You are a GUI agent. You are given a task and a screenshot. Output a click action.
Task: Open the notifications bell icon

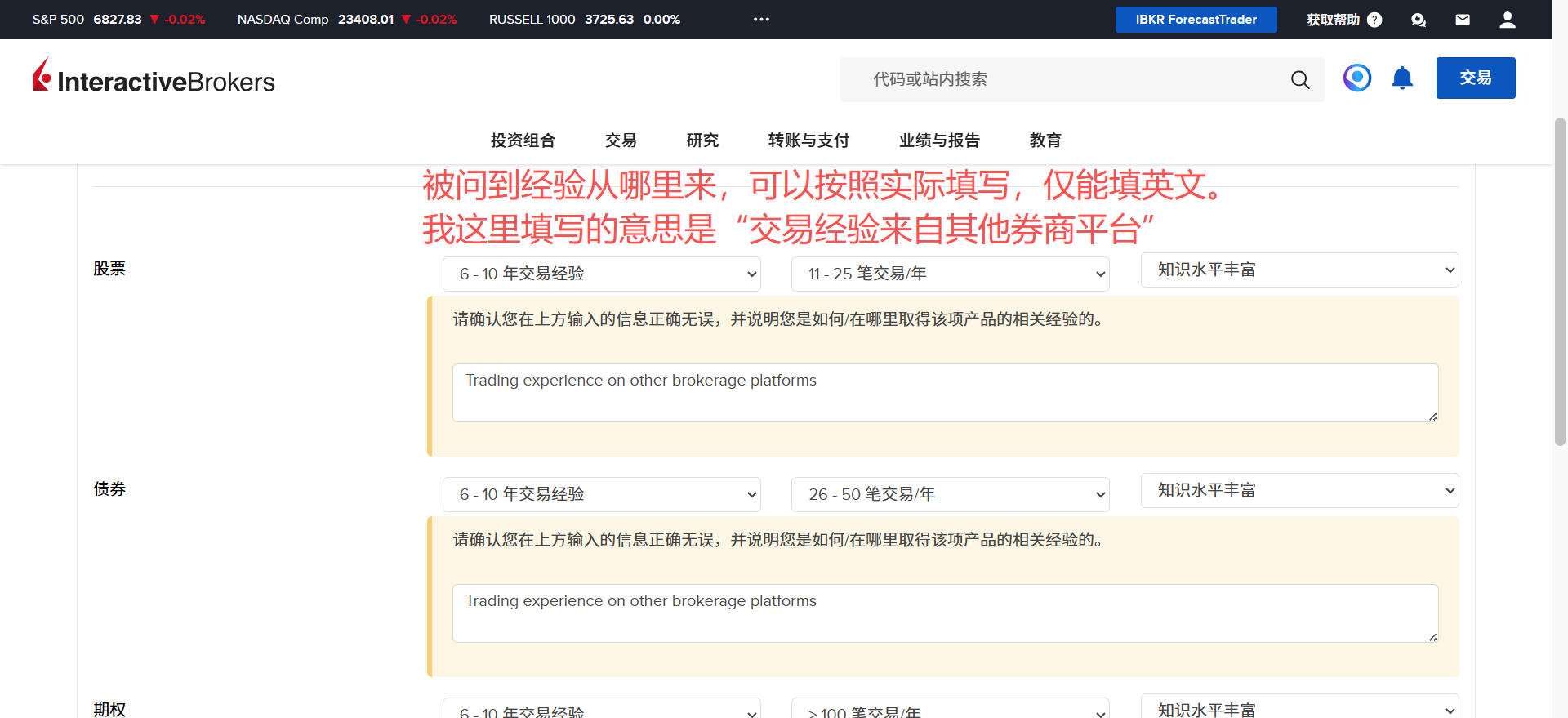point(1401,78)
